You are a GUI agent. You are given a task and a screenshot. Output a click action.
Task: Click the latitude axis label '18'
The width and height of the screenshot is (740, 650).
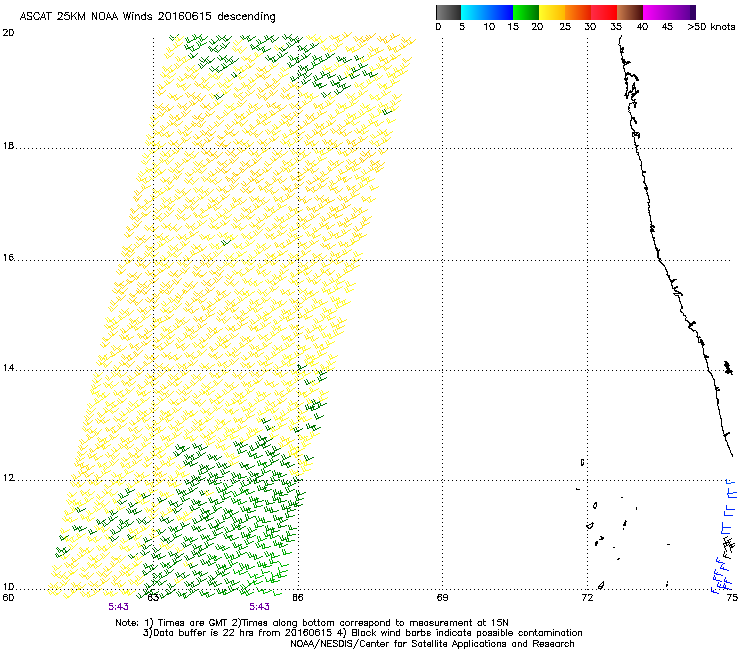point(8,146)
